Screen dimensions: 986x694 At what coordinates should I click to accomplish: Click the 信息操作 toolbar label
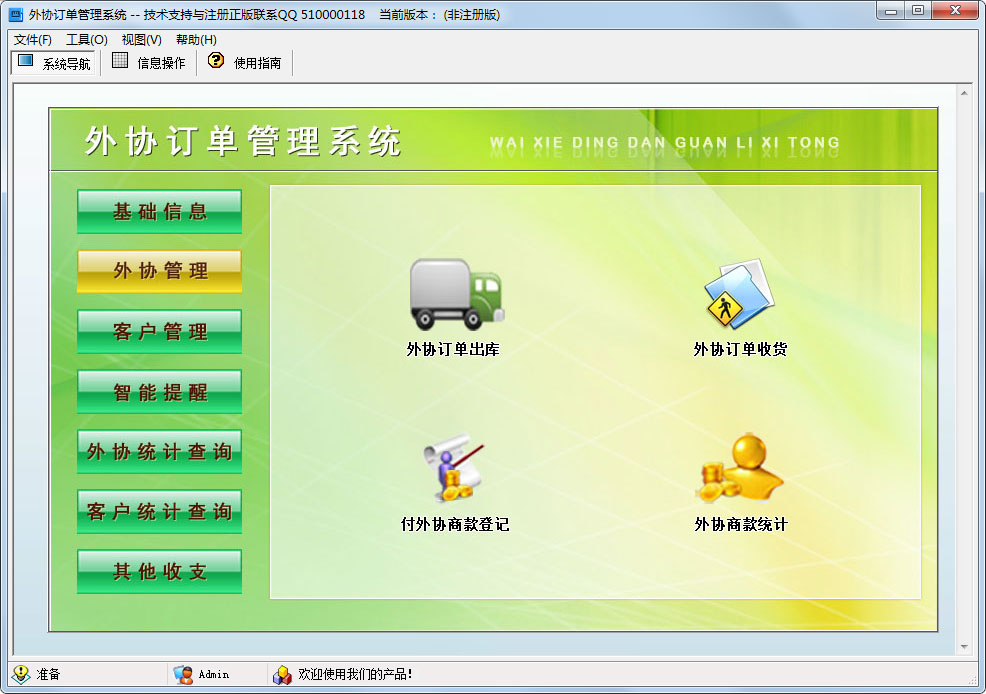pyautogui.click(x=161, y=63)
